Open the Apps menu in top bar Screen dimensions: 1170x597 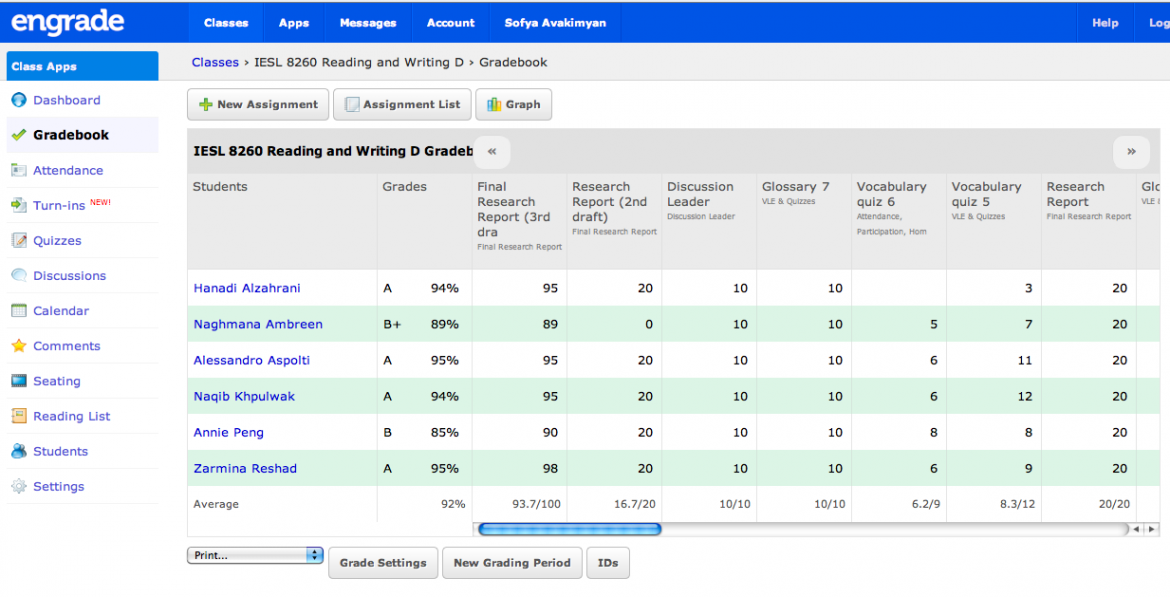pos(294,23)
